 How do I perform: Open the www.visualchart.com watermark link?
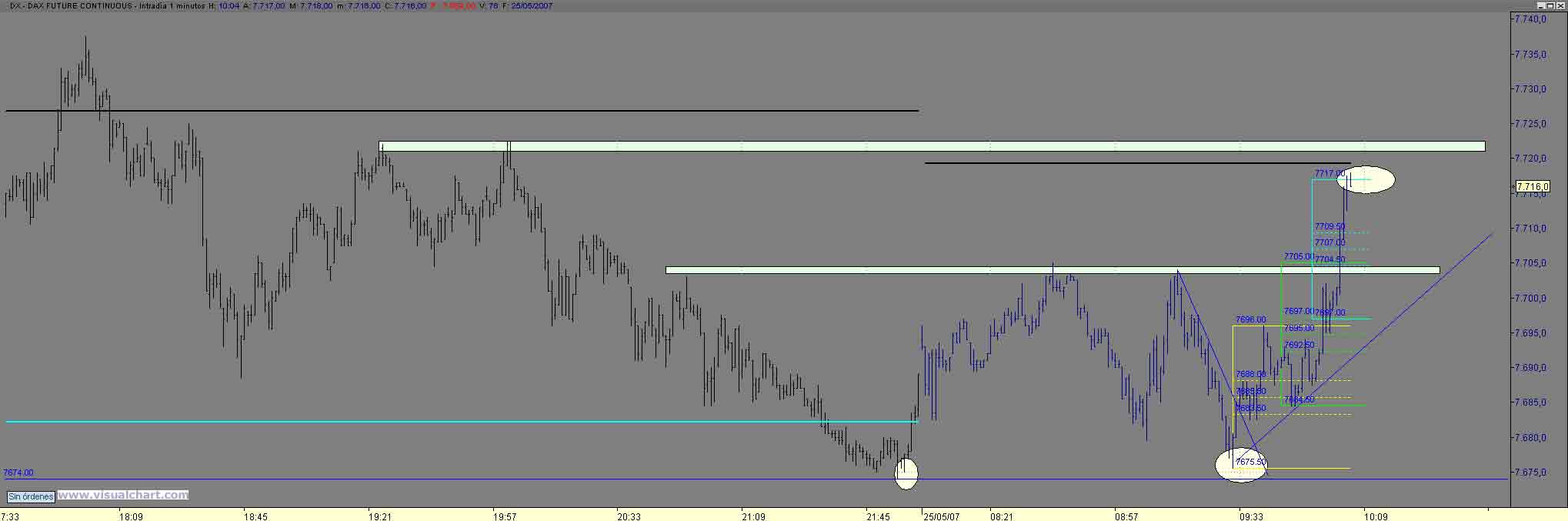point(122,496)
